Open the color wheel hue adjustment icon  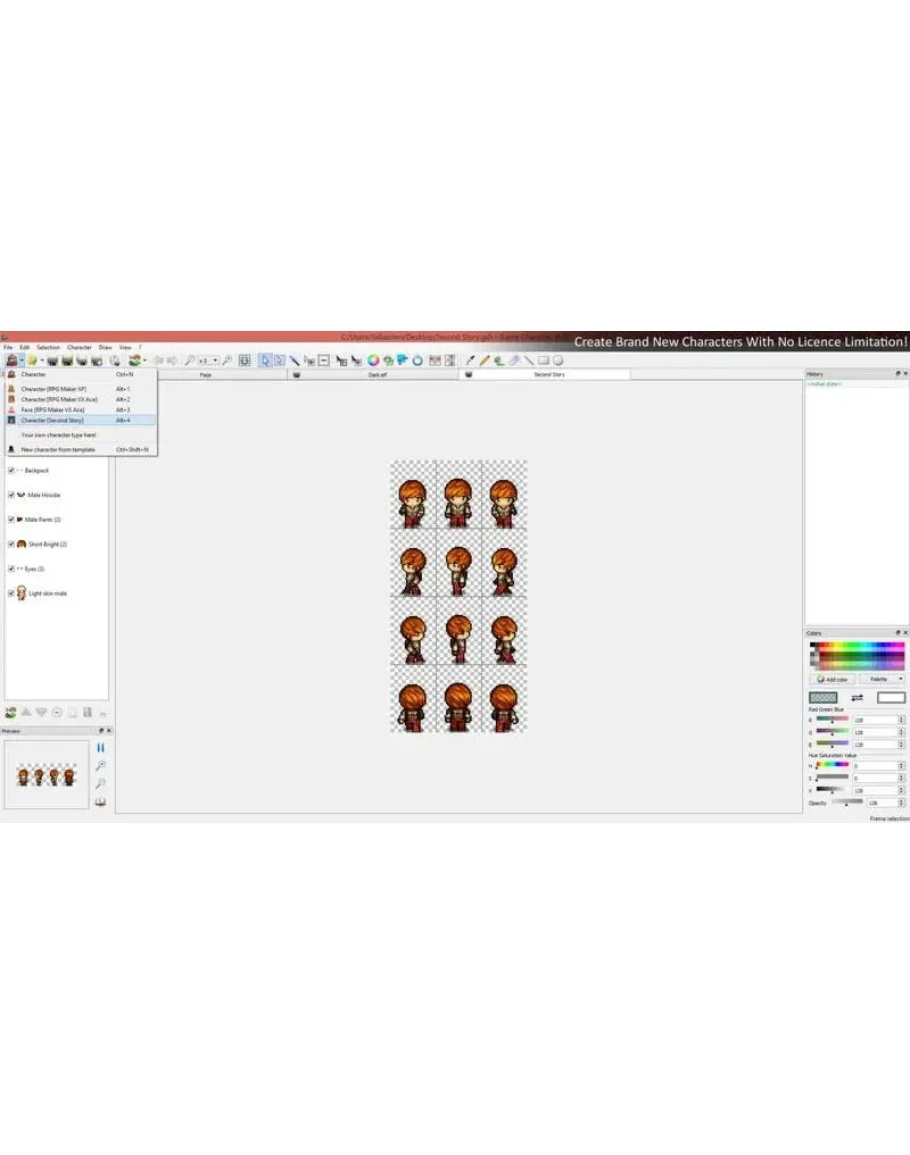pos(373,360)
